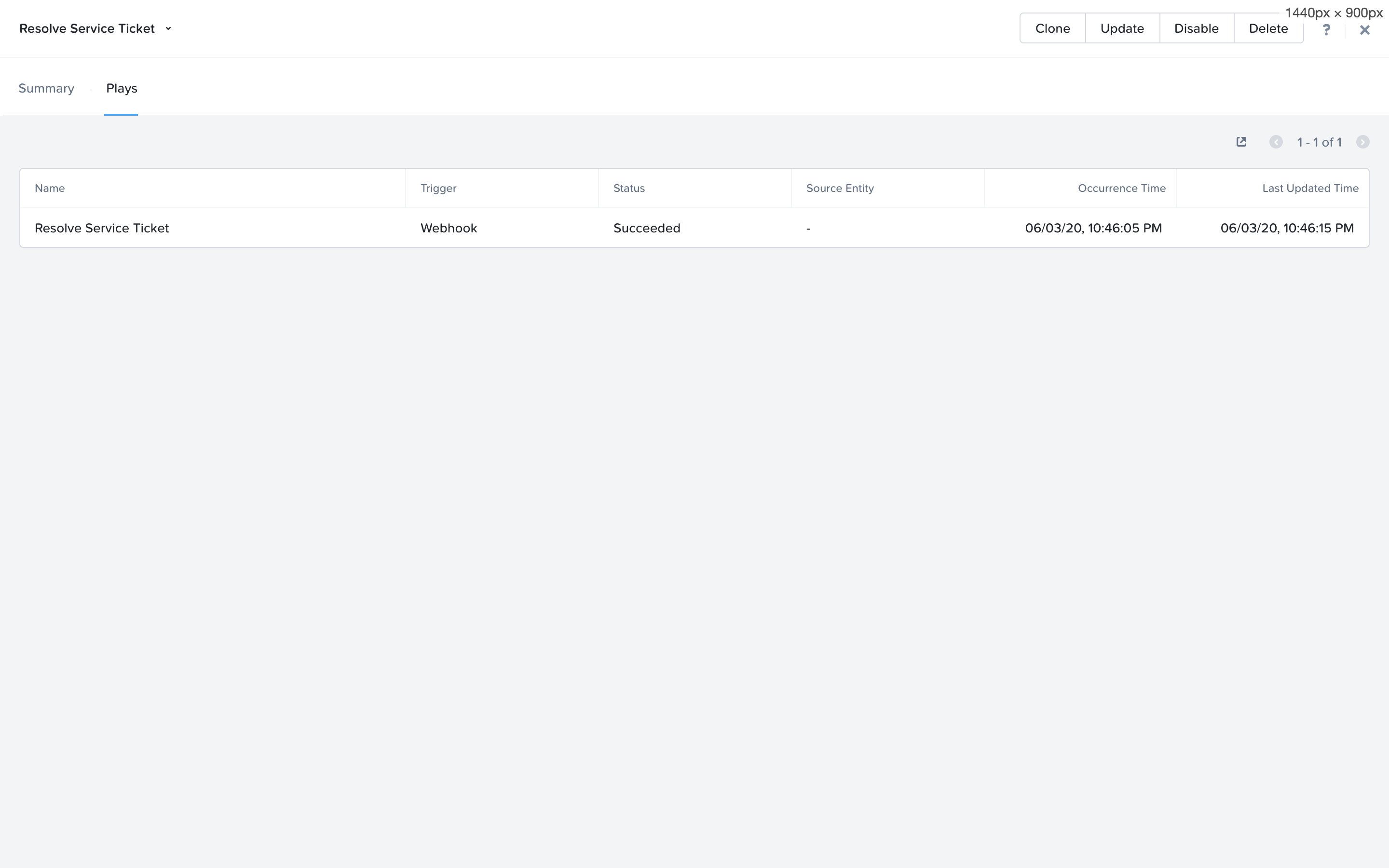The height and width of the screenshot is (868, 1389).
Task: Expand the Resolve Service Ticket title dropdown
Action: (x=168, y=28)
